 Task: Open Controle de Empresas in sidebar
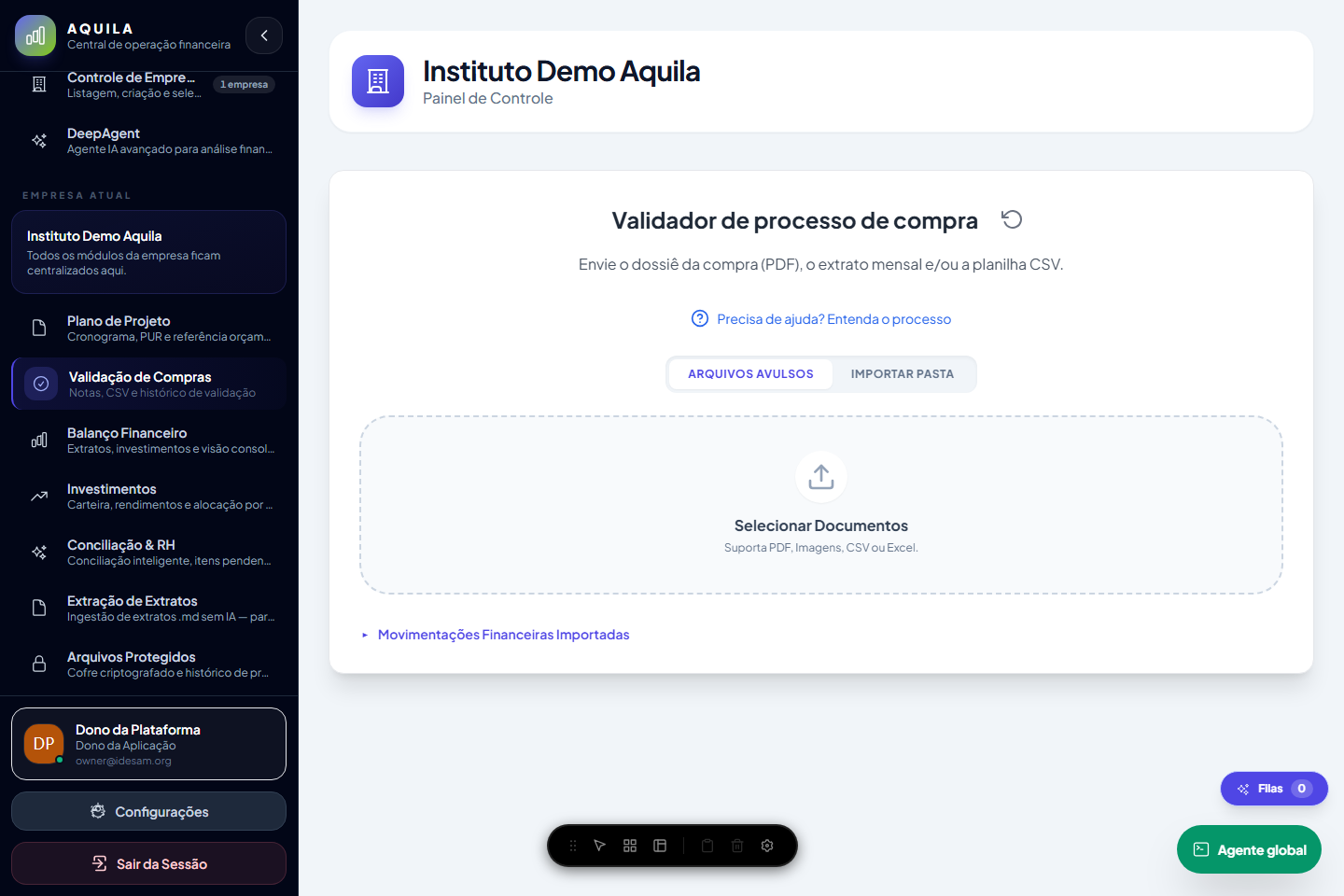[148, 85]
